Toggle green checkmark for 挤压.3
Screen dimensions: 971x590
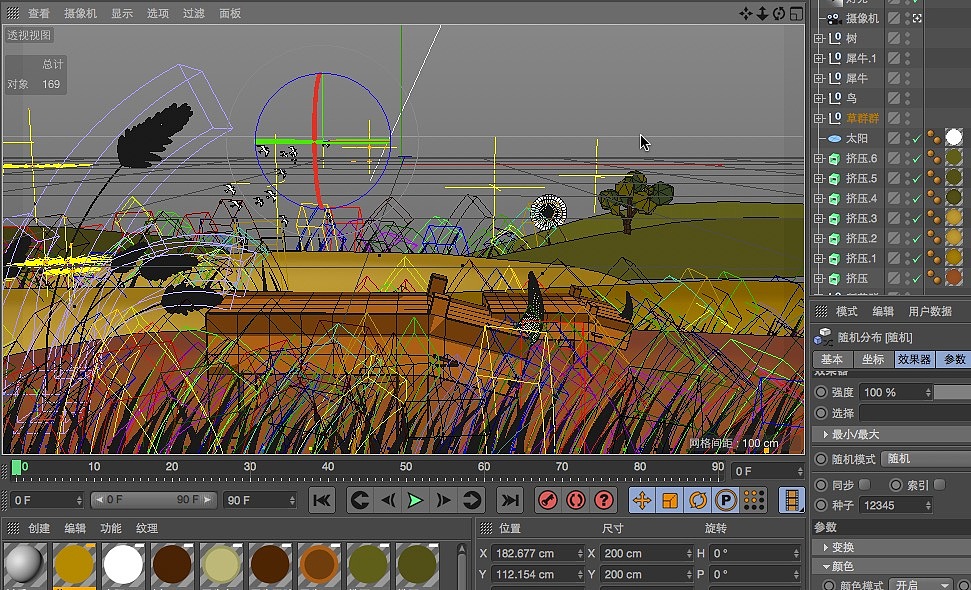coord(917,218)
